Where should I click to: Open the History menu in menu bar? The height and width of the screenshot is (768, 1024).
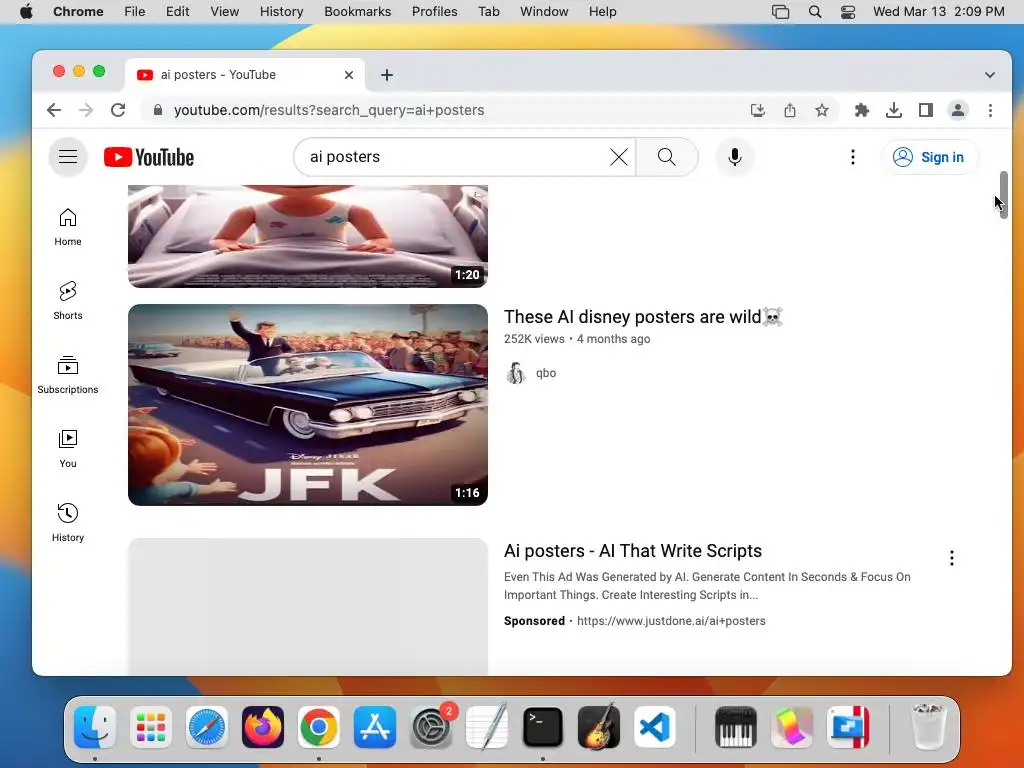[281, 12]
